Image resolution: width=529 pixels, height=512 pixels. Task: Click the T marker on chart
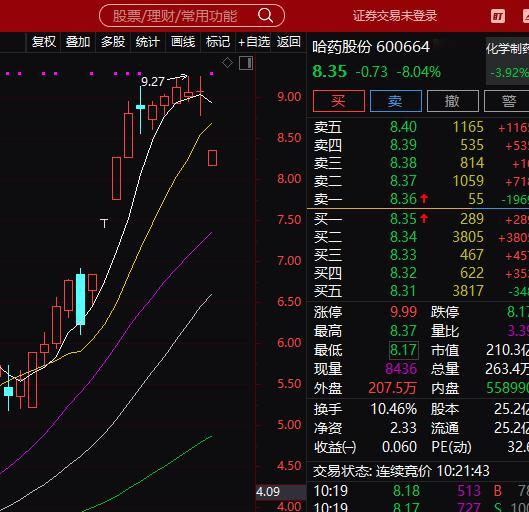(x=104, y=223)
